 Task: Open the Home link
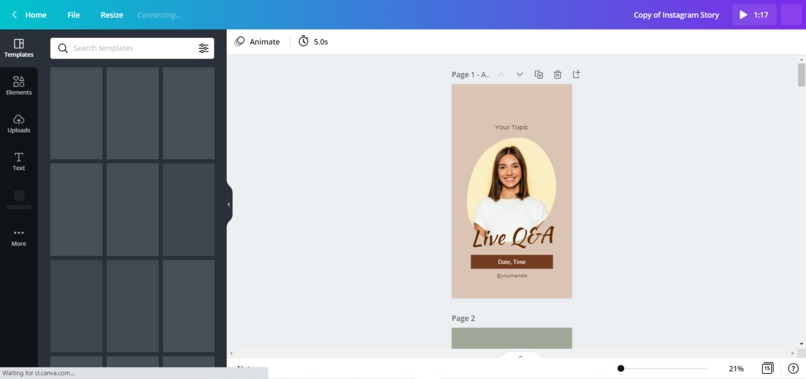click(36, 15)
